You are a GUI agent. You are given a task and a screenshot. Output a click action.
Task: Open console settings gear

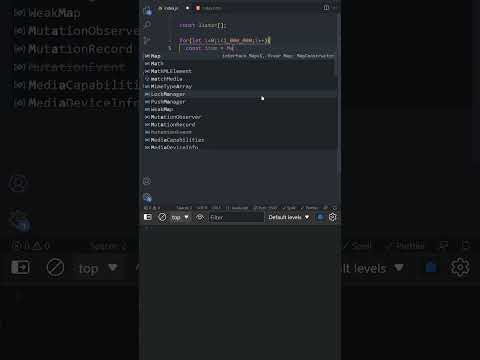coord(332,217)
